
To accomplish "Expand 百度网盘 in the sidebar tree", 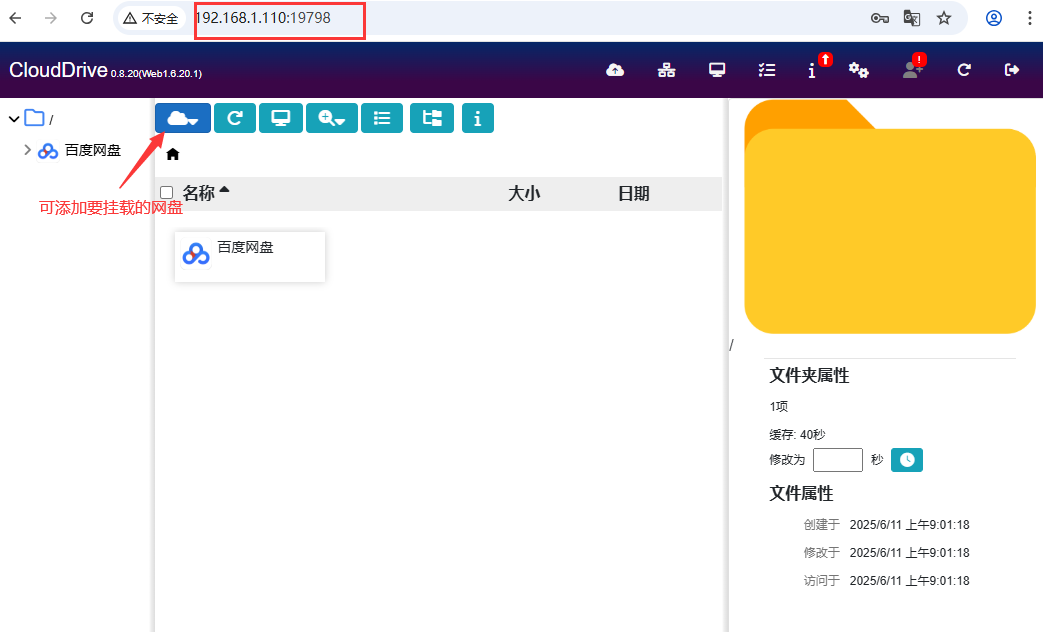I will [27, 150].
